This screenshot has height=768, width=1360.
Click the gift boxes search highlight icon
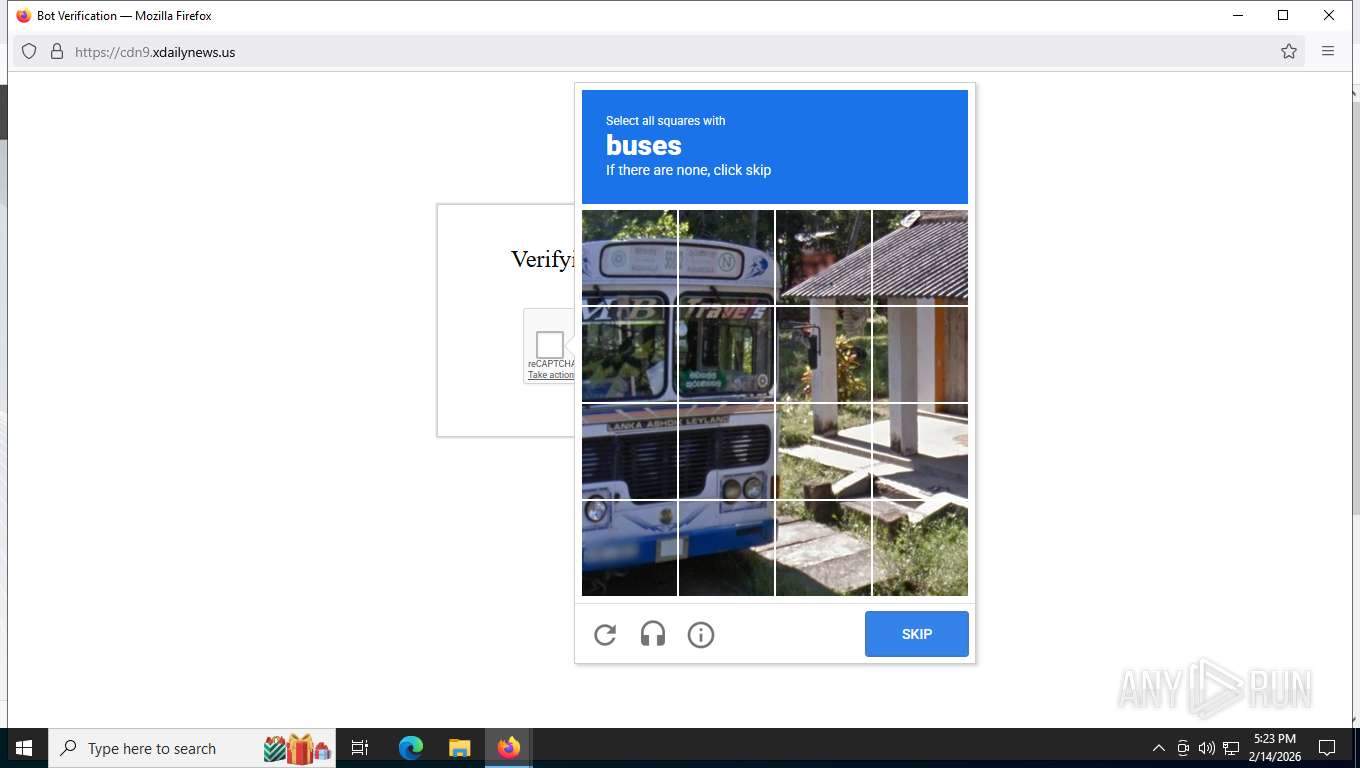tap(297, 748)
